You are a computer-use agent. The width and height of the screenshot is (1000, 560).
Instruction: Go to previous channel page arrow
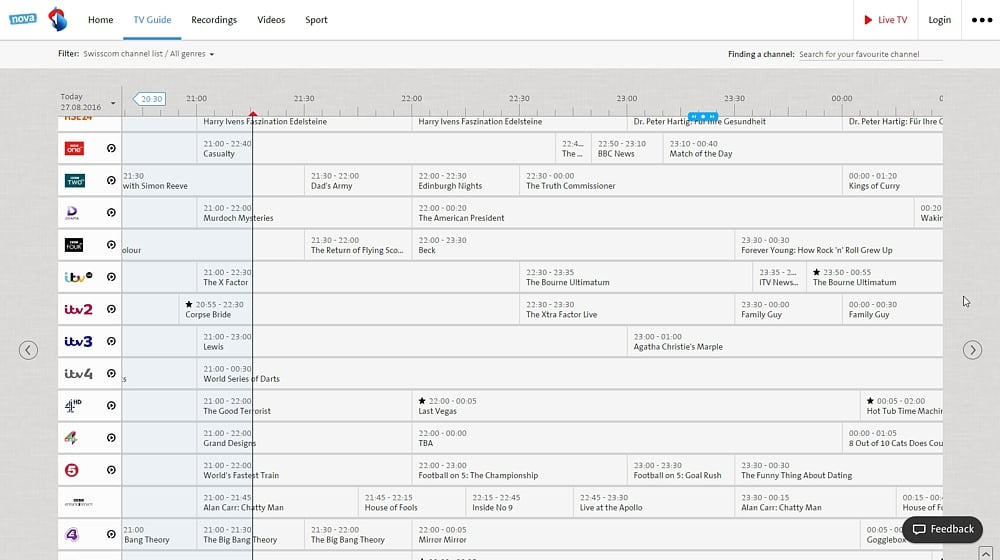pos(28,350)
